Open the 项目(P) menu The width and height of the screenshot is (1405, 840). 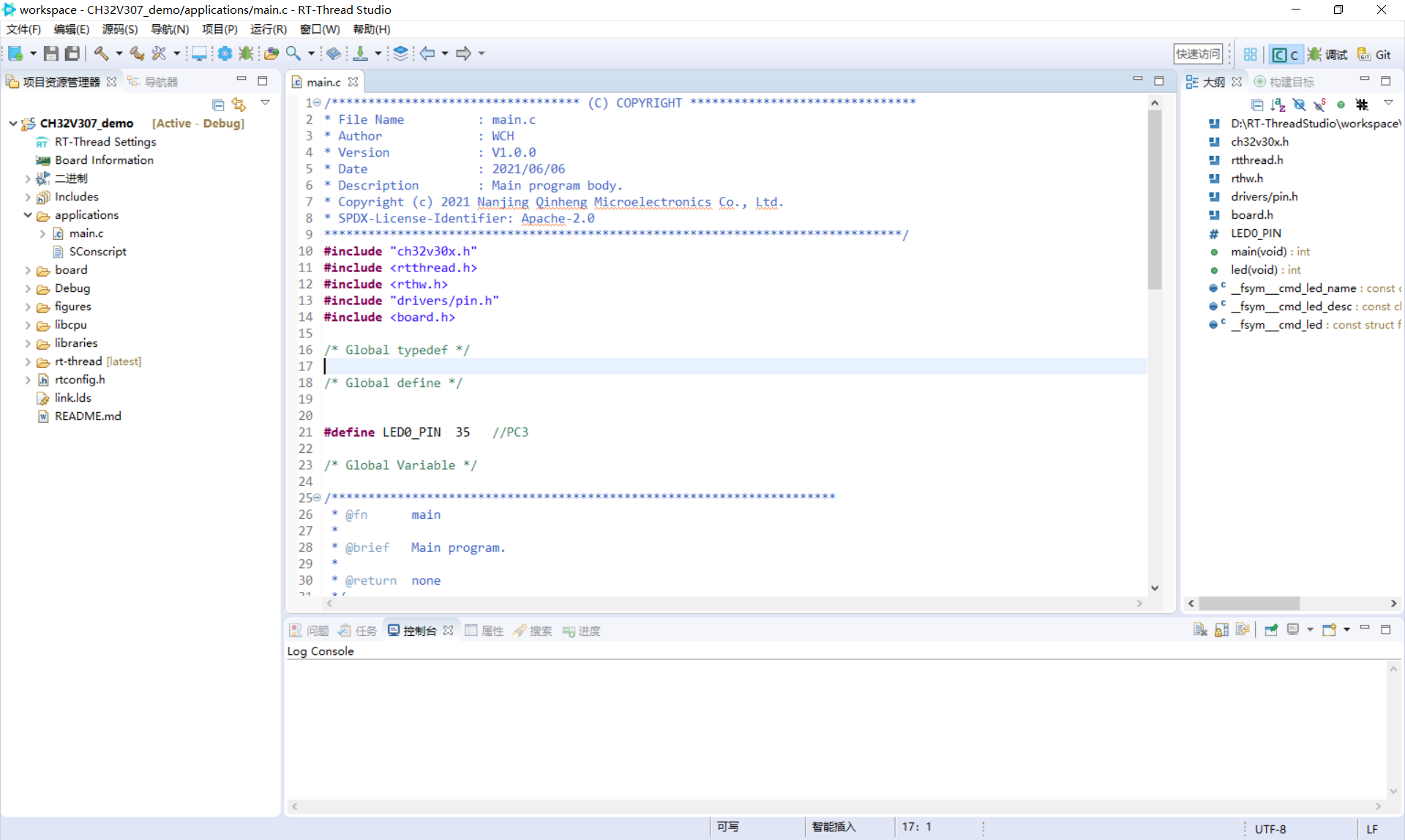(220, 29)
